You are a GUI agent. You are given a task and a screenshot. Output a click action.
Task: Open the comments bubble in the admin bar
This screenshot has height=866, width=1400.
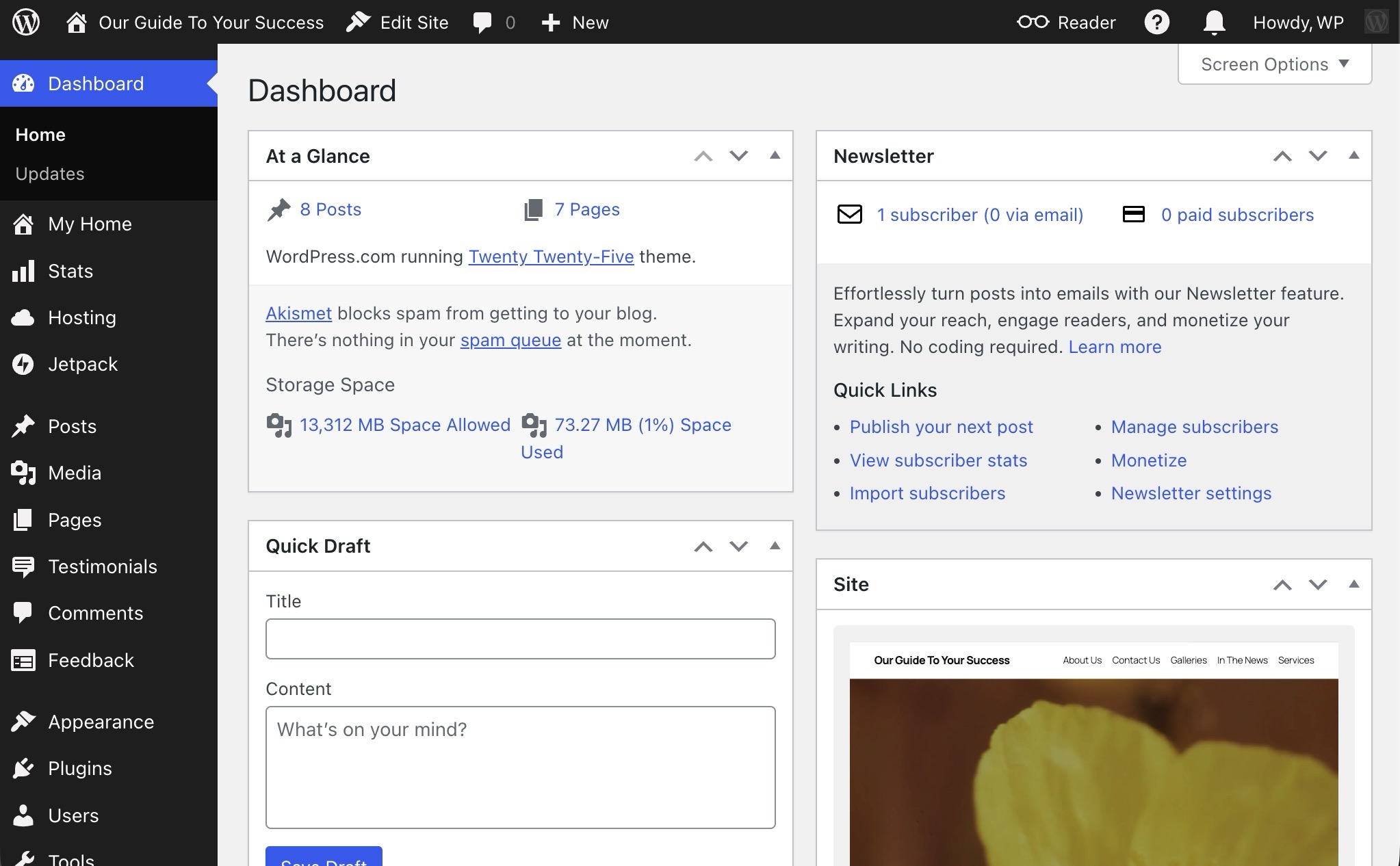[x=482, y=22]
